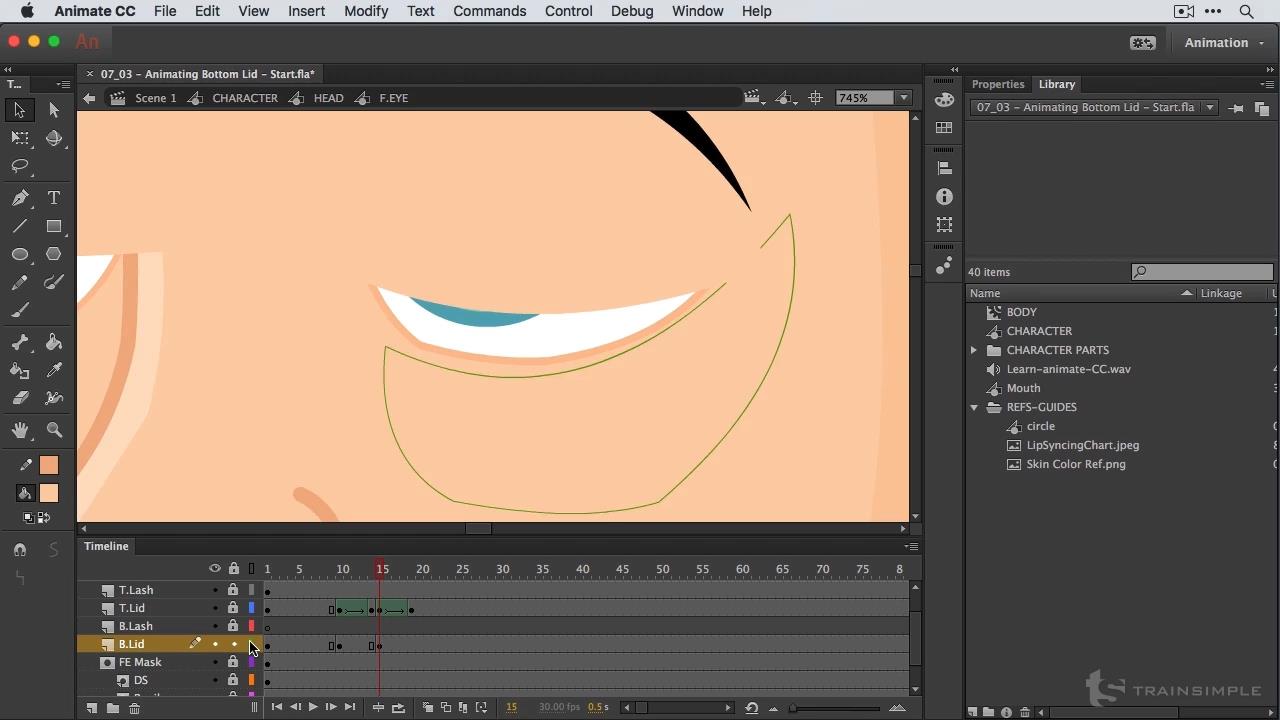Screen dimensions: 1280x720
Task: Select the Free Transform tool
Action: pos(20,138)
